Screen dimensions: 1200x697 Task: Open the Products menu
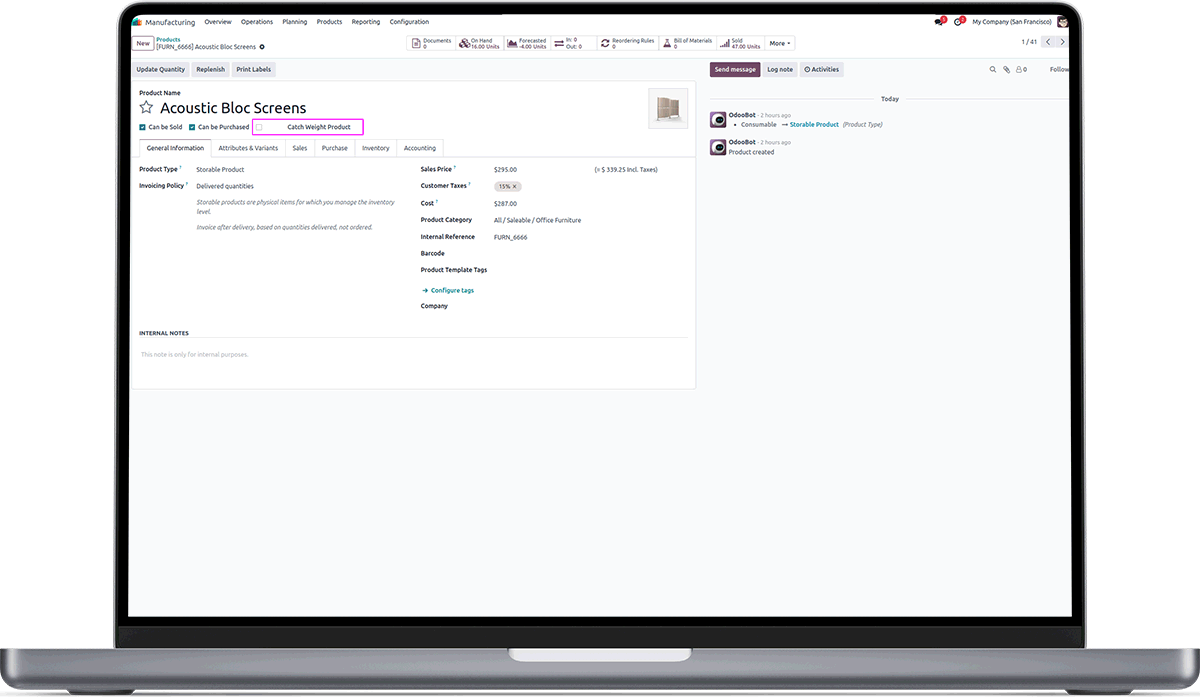329,22
